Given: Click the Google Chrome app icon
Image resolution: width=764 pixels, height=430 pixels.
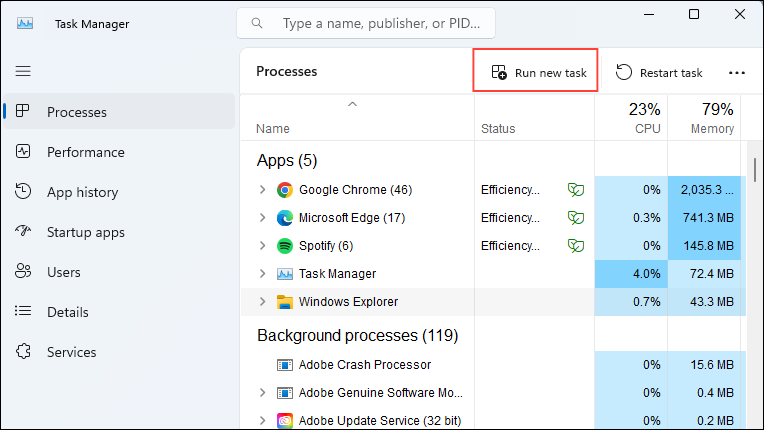Looking at the screenshot, I should [x=285, y=190].
